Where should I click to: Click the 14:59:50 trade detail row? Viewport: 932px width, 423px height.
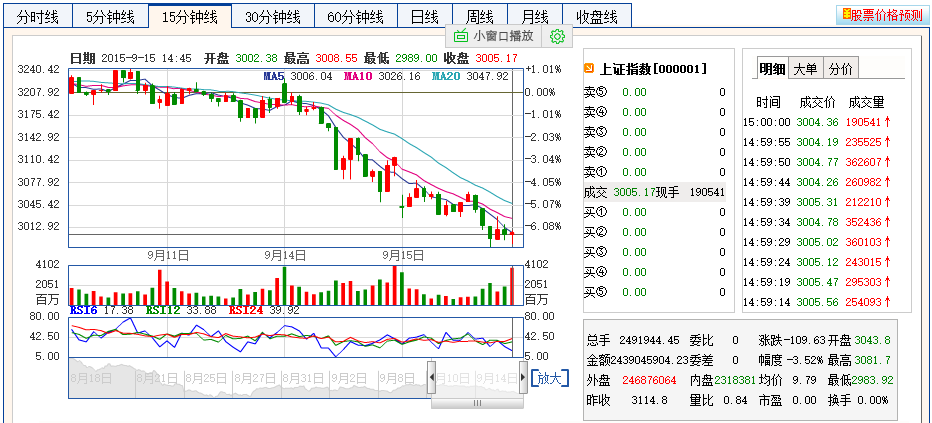pos(817,162)
